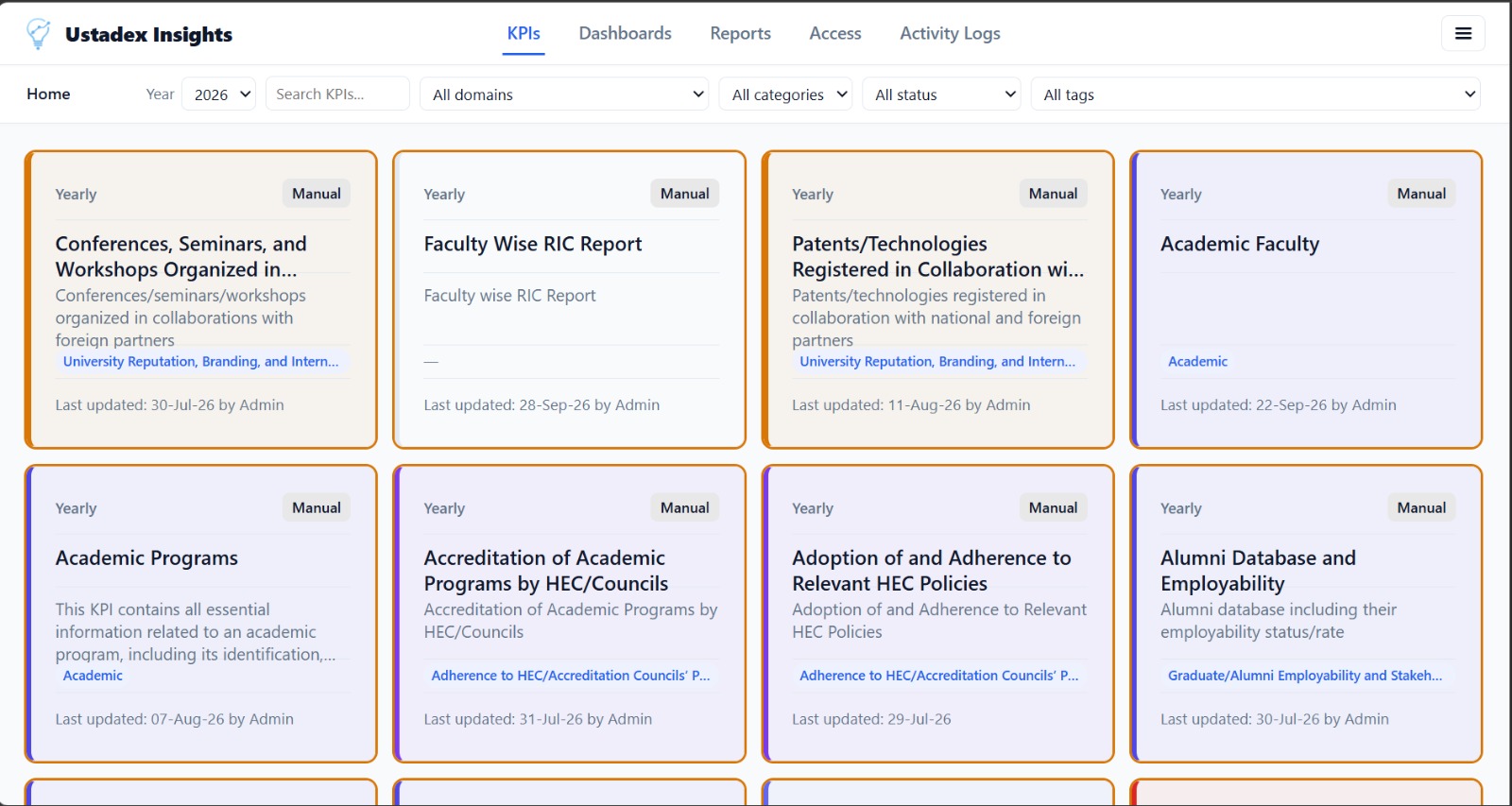Open the Reports tab

pyautogui.click(x=740, y=33)
